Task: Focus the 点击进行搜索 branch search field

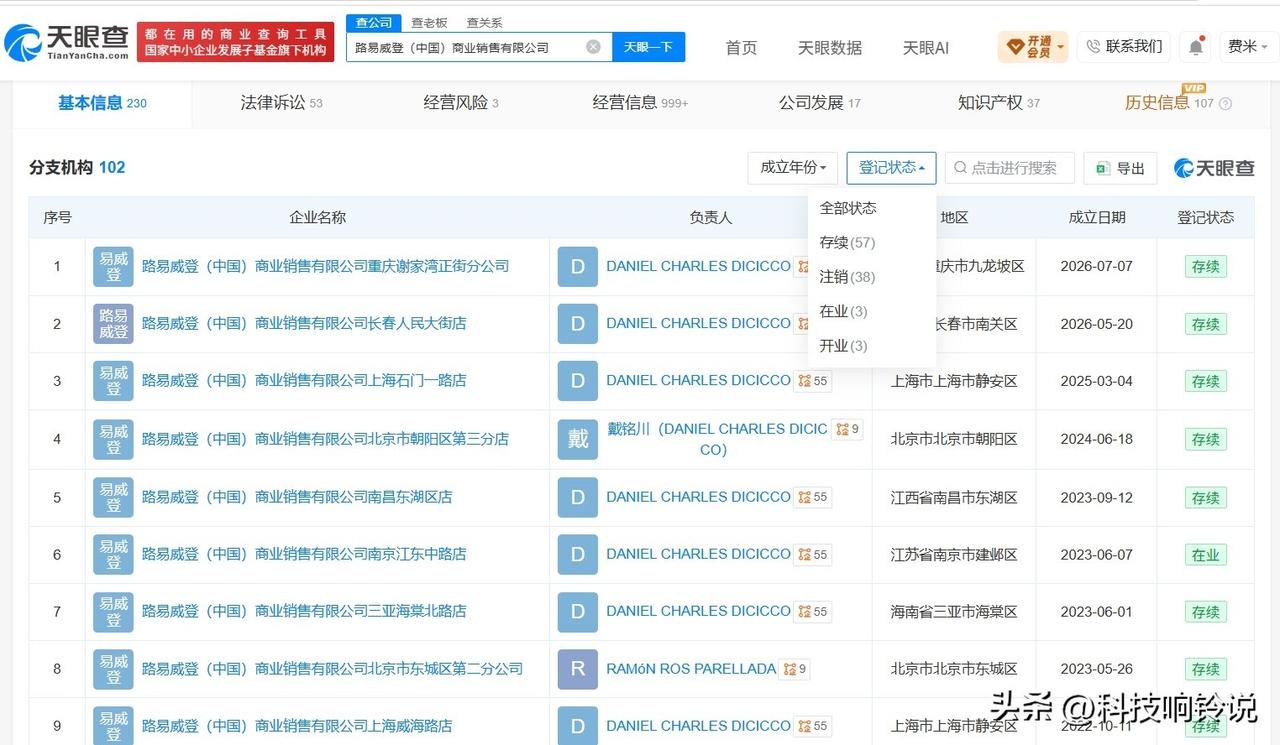Action: tap(1010, 168)
